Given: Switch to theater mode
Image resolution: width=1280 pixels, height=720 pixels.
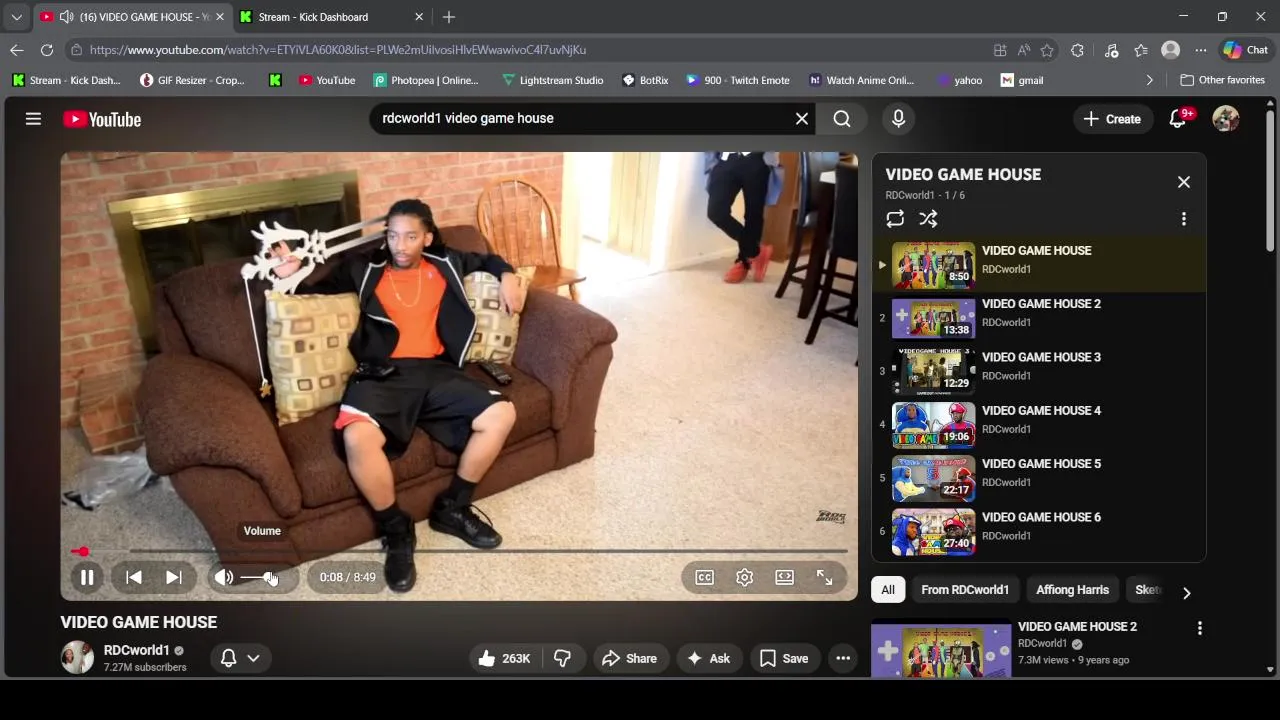Looking at the screenshot, I should 784,577.
